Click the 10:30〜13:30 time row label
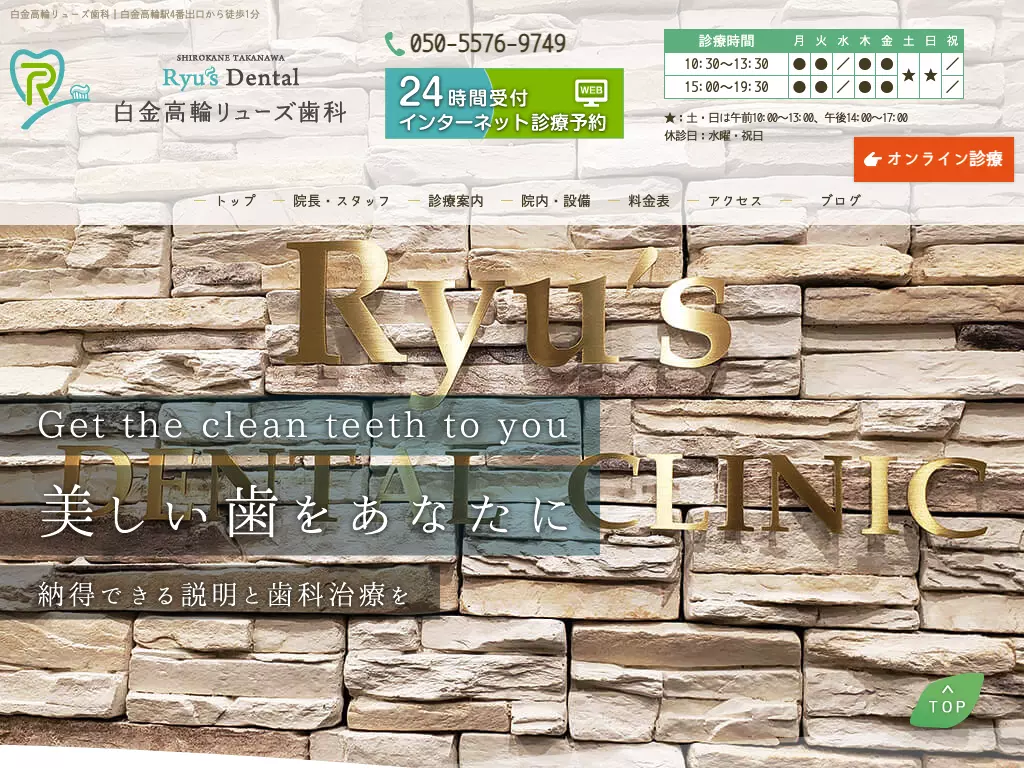1024x768 pixels. point(726,64)
